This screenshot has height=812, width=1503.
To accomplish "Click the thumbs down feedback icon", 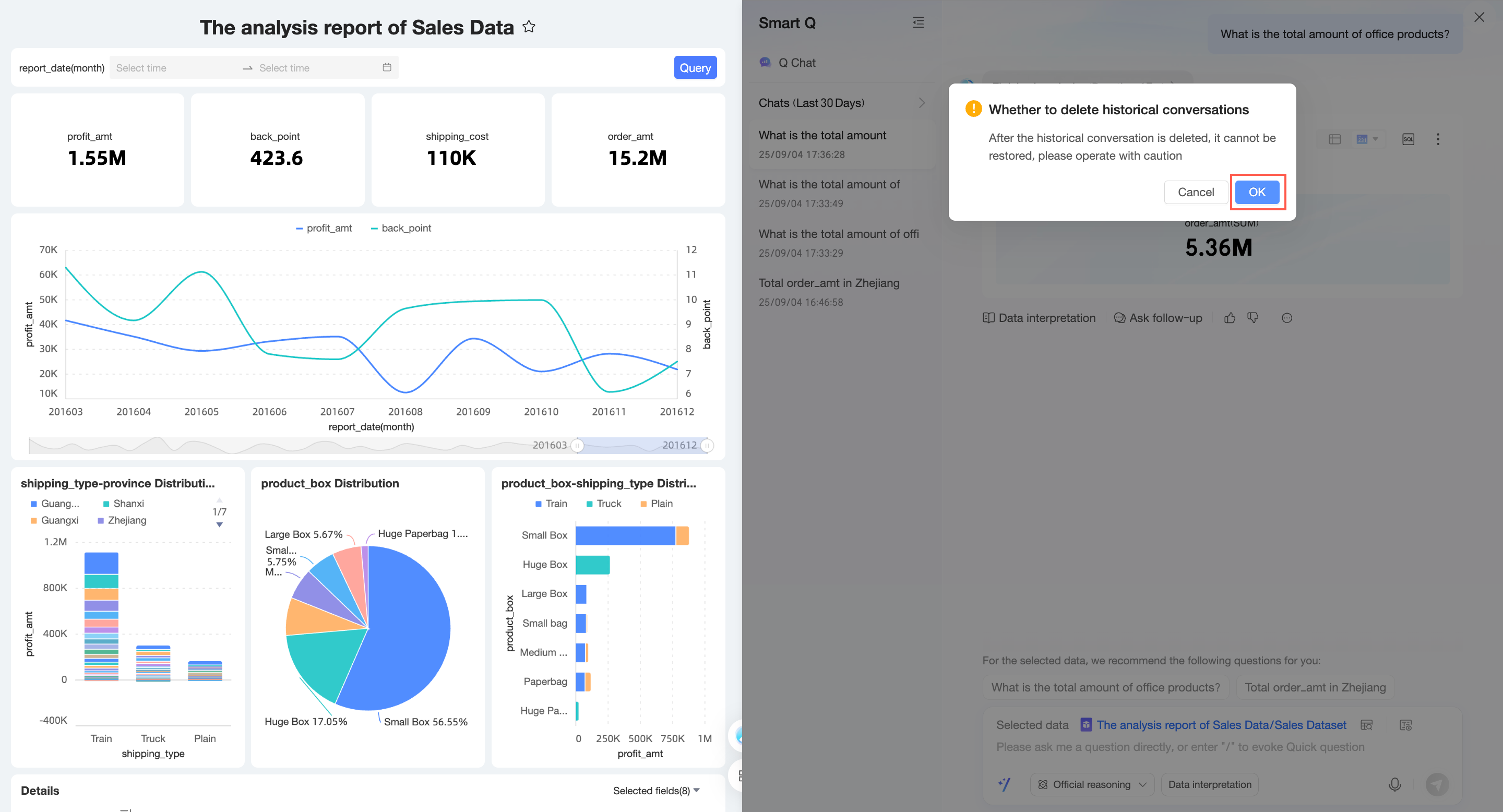I will (1252, 318).
